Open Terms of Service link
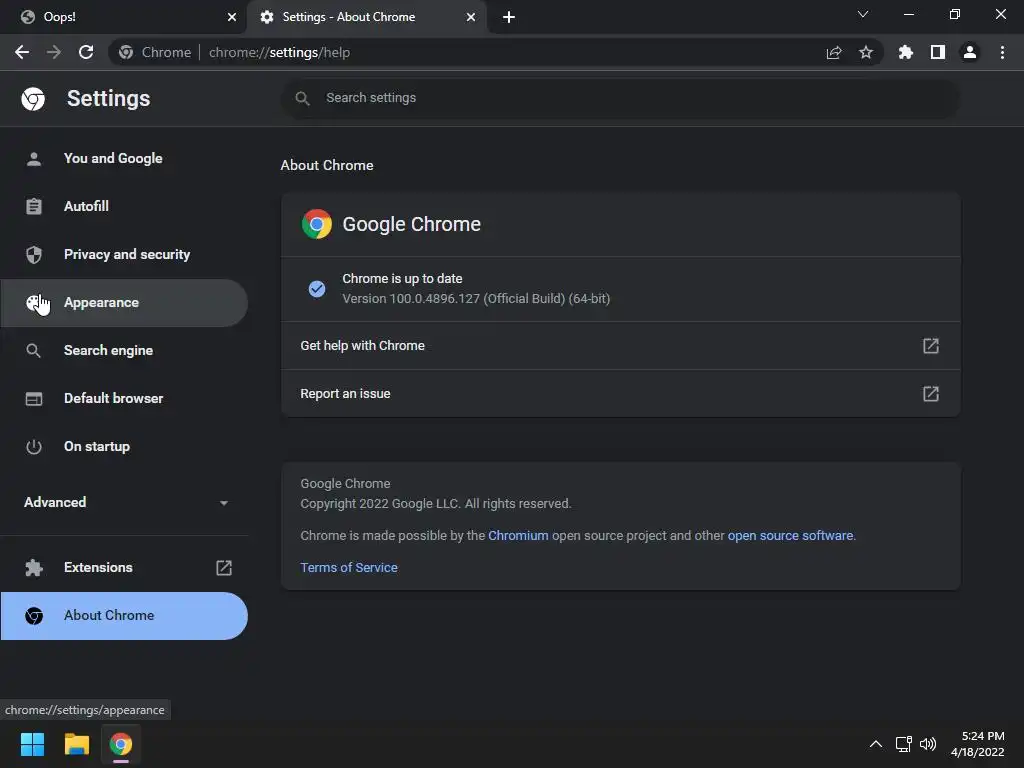 click(349, 568)
